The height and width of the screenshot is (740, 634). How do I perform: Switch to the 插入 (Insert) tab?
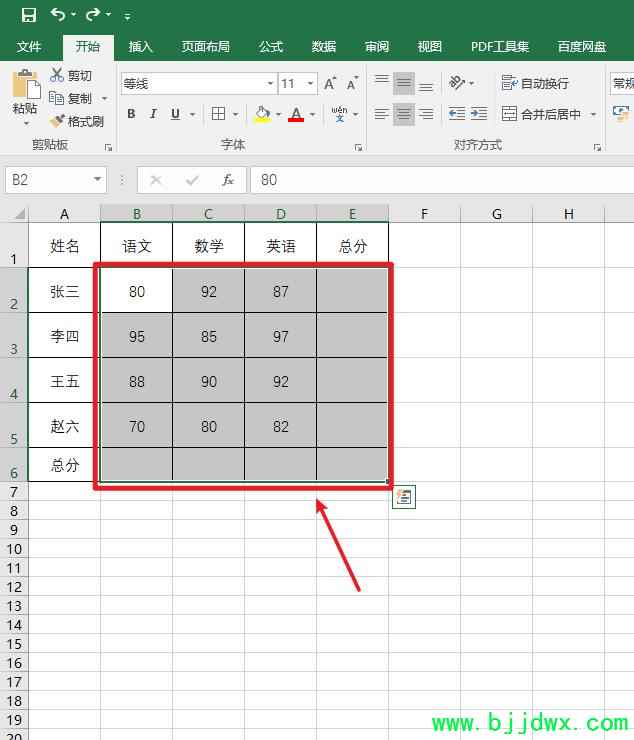click(x=141, y=47)
